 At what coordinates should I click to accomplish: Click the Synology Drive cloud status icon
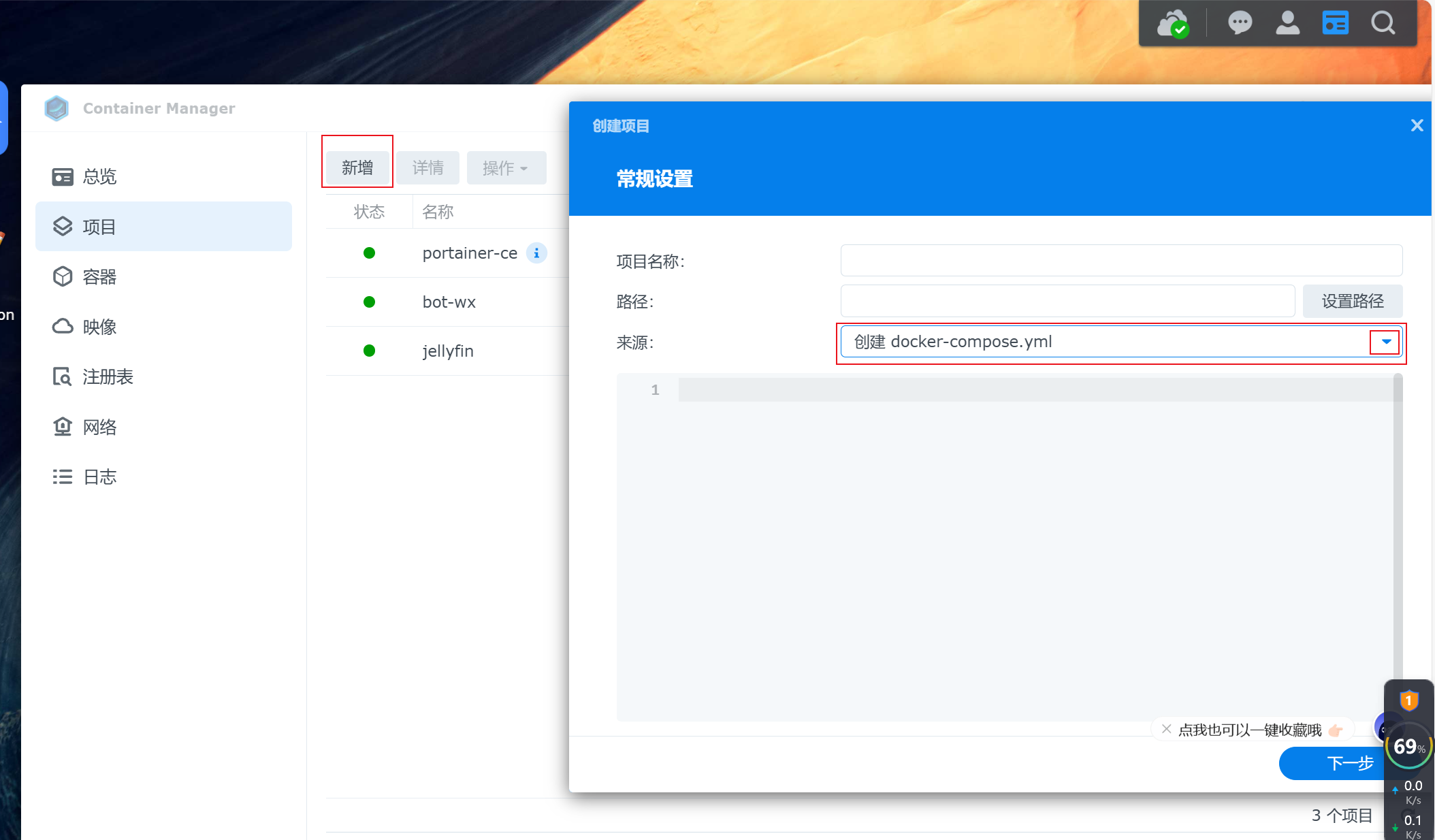click(1173, 24)
